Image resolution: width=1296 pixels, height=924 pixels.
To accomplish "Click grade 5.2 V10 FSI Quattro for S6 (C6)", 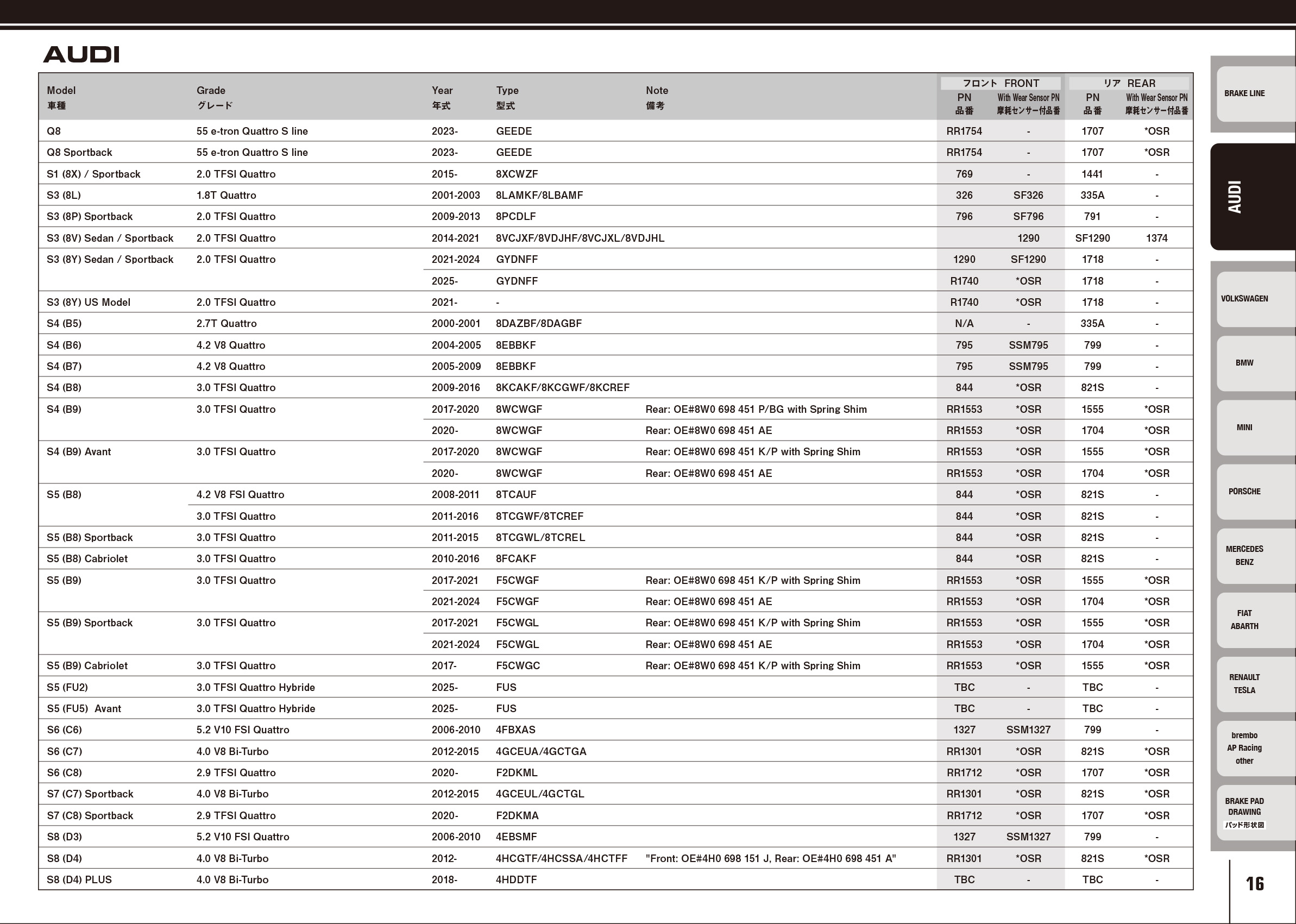I will coord(243,730).
